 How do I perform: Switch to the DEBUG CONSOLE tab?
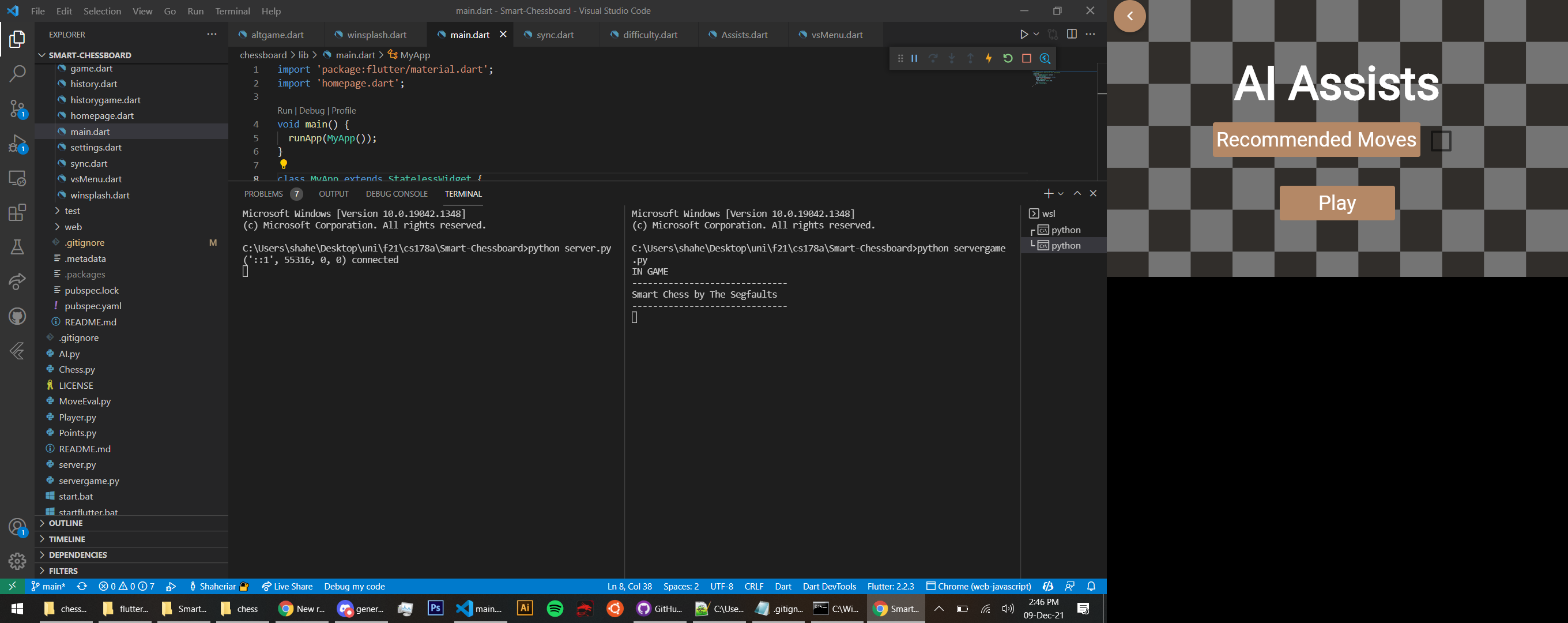click(396, 194)
